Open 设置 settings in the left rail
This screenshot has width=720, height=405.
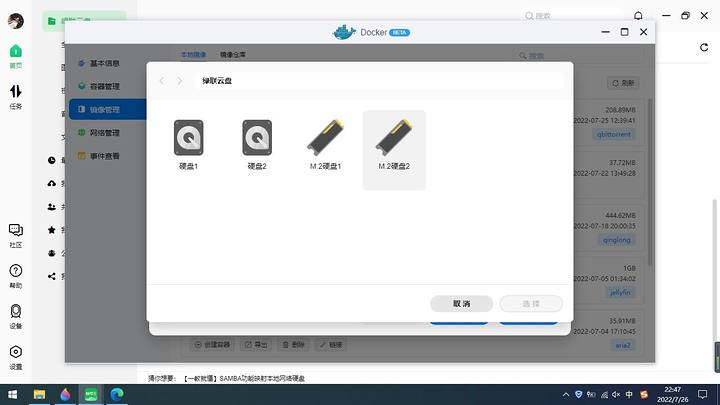(x=16, y=357)
